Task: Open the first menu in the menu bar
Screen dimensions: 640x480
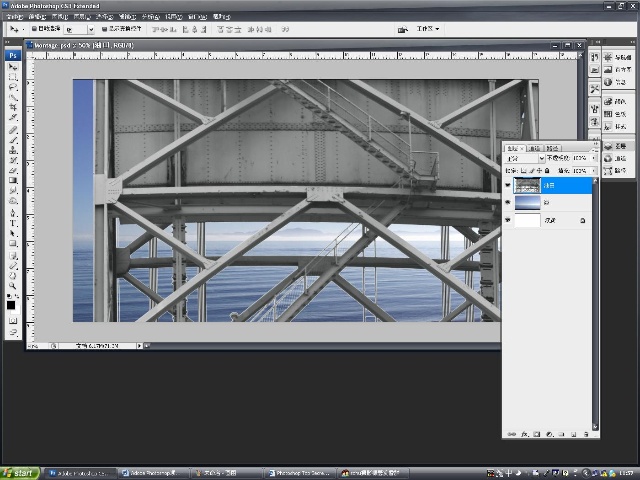Action: point(14,17)
